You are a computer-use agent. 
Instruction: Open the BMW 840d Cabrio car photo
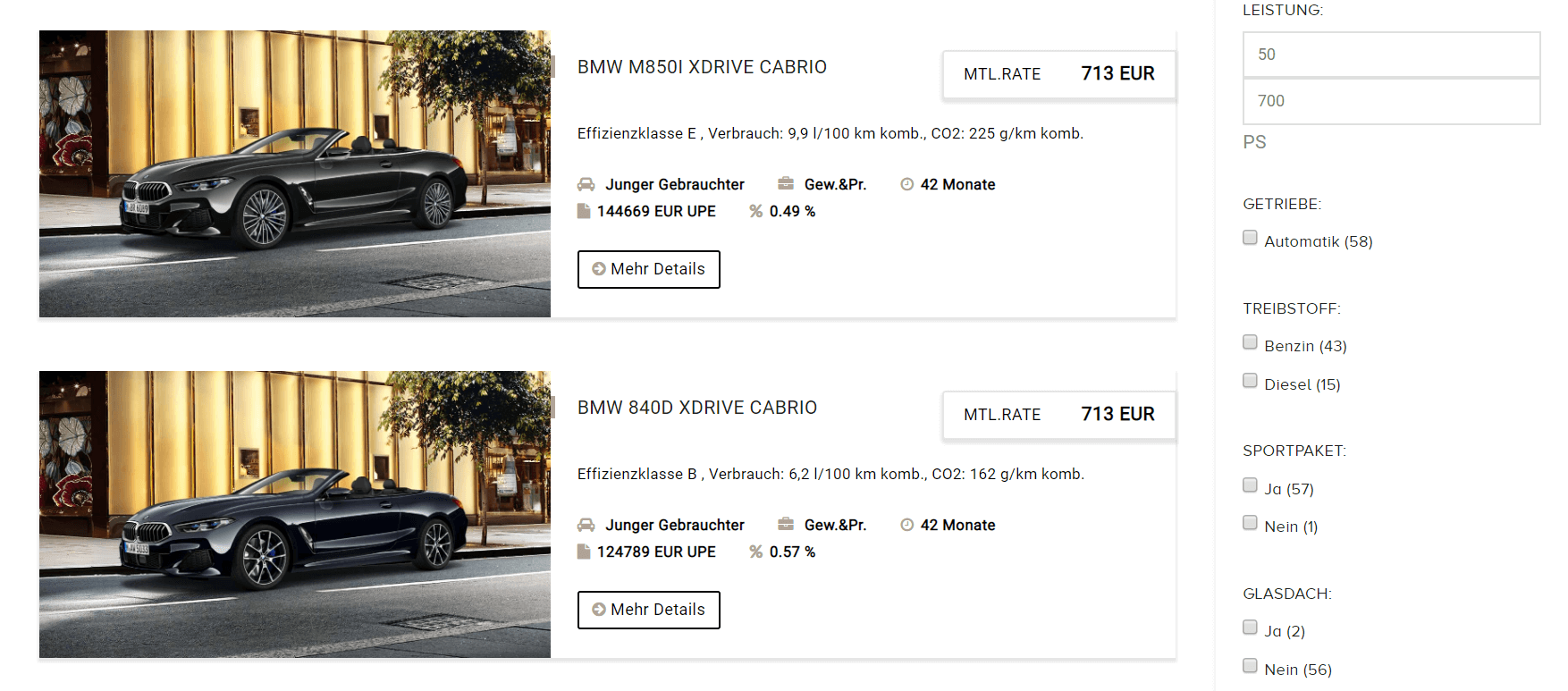pos(295,514)
